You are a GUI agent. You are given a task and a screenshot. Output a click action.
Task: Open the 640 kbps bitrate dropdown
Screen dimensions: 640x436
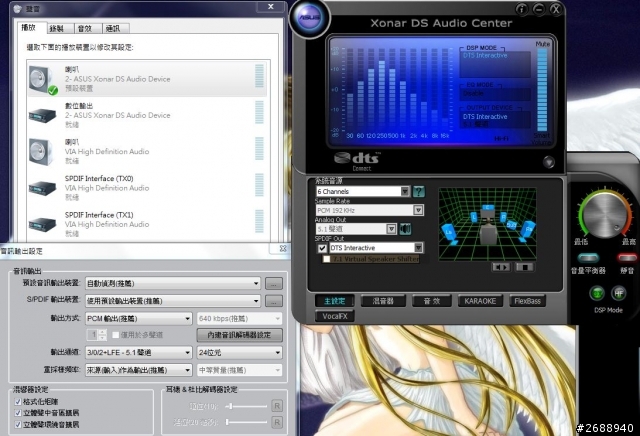(x=240, y=318)
